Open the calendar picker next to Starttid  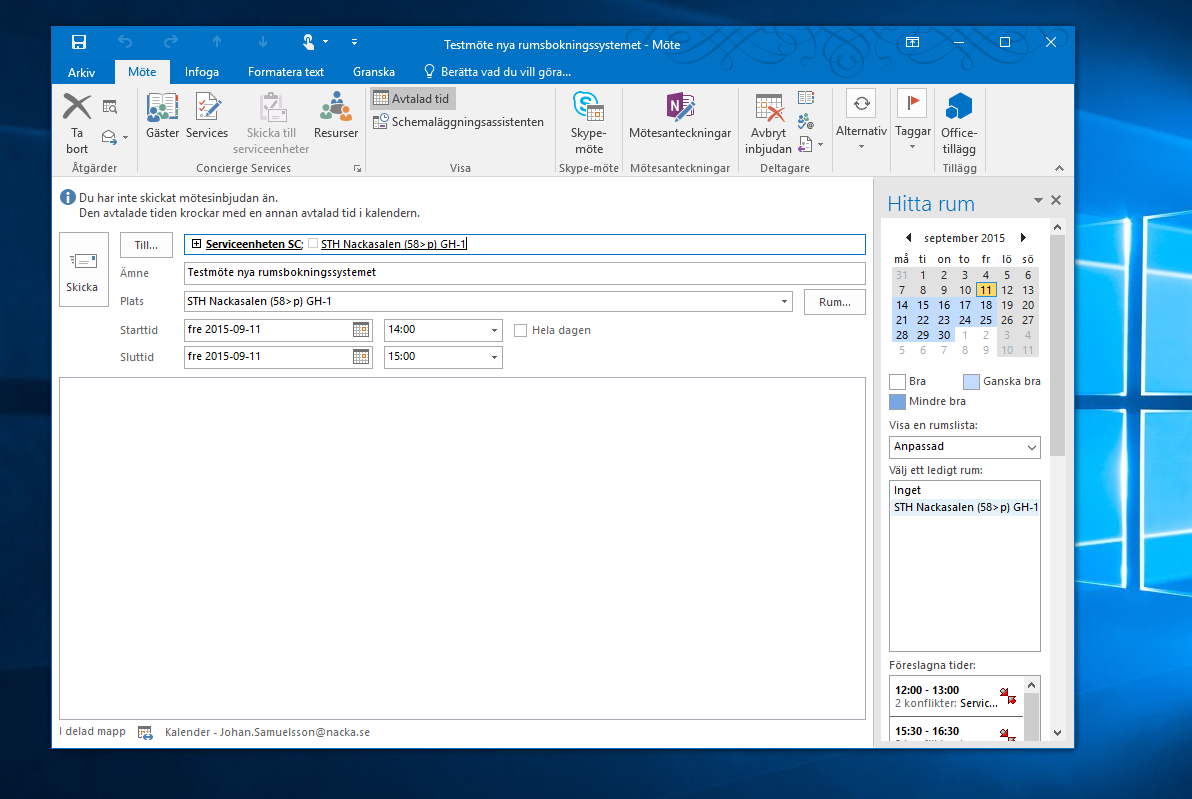[x=361, y=330]
